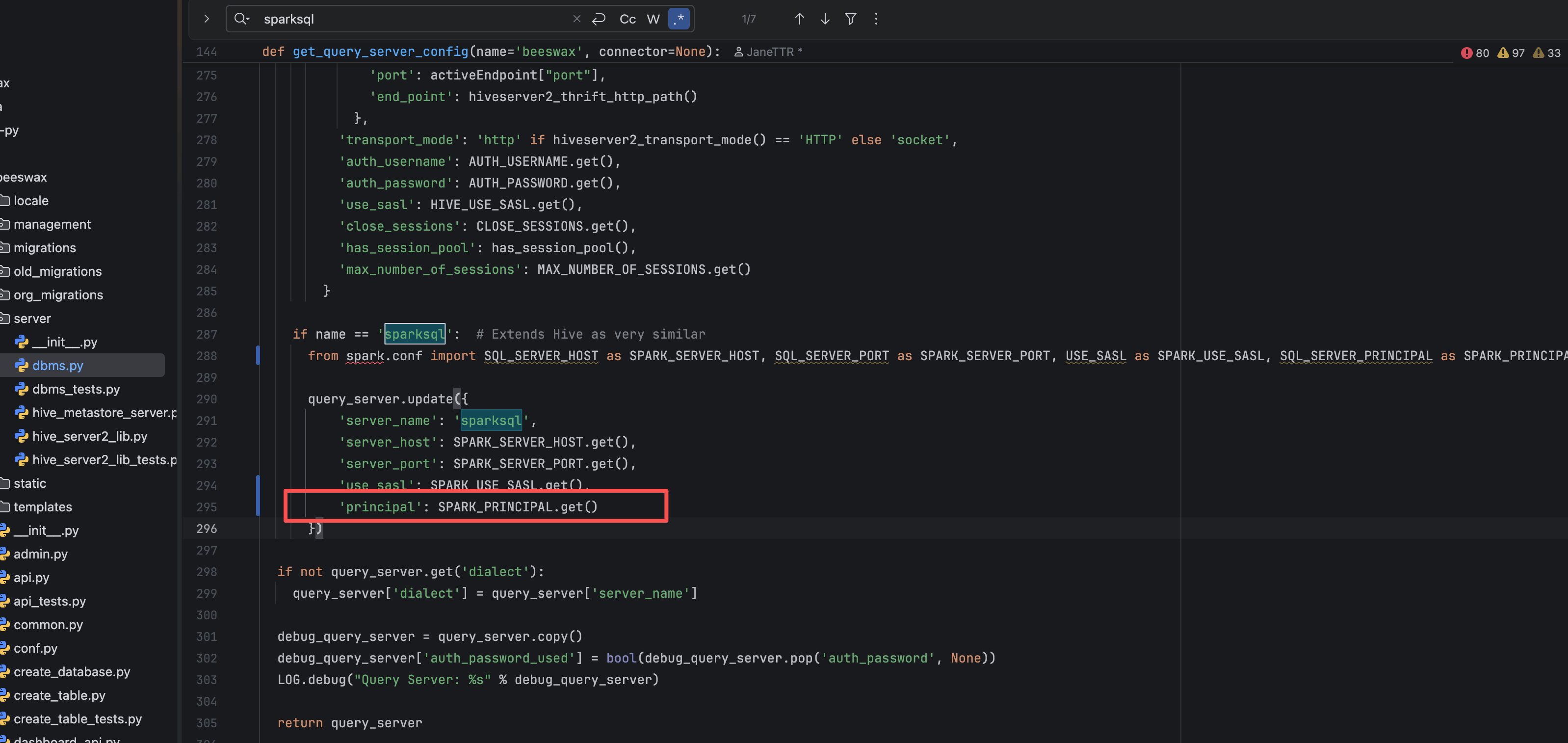Screen dimensions: 1568x743
Task: Expand the replace field chevron
Action: coord(207,19)
